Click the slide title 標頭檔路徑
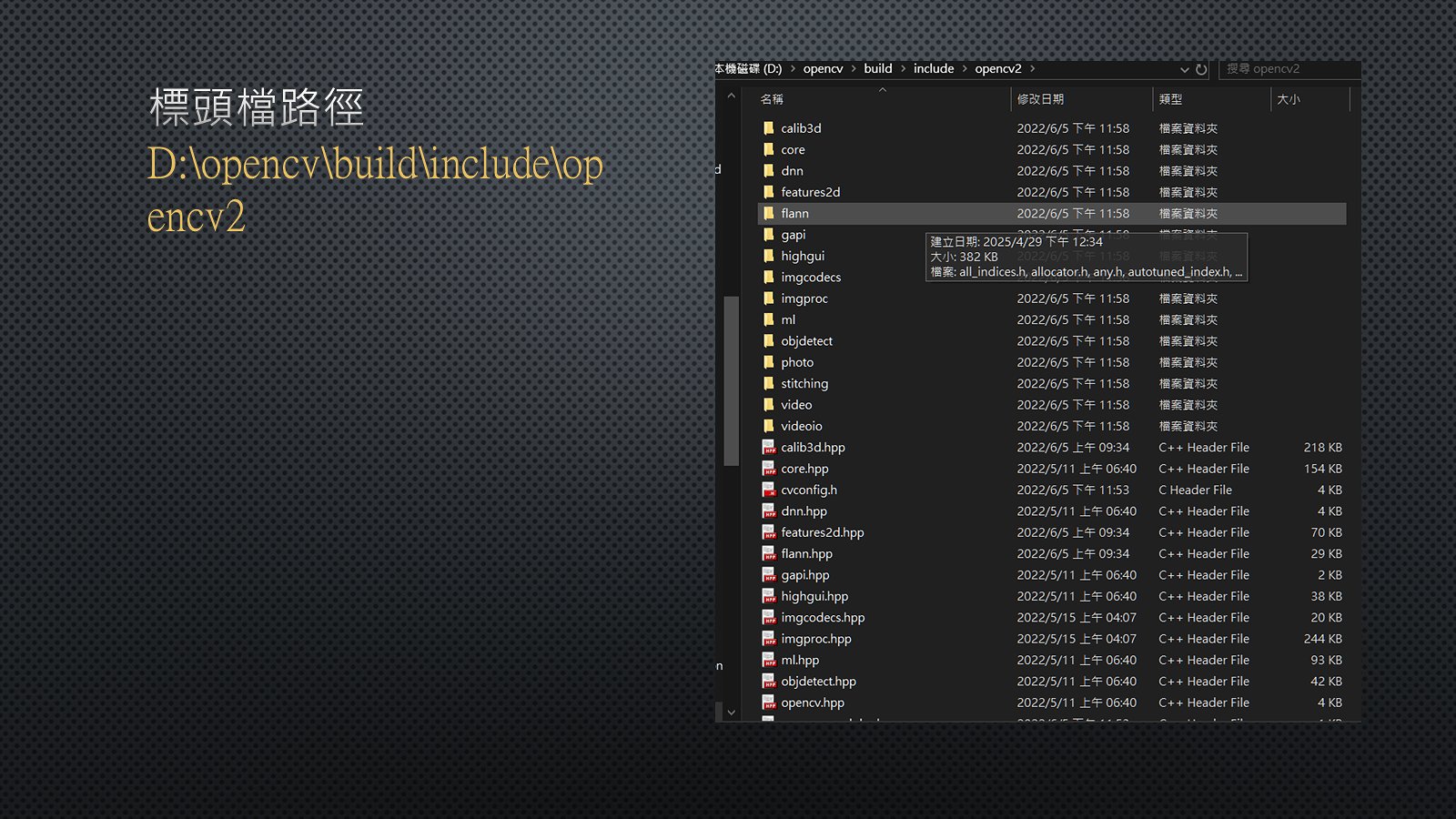1456x819 pixels. point(256,107)
